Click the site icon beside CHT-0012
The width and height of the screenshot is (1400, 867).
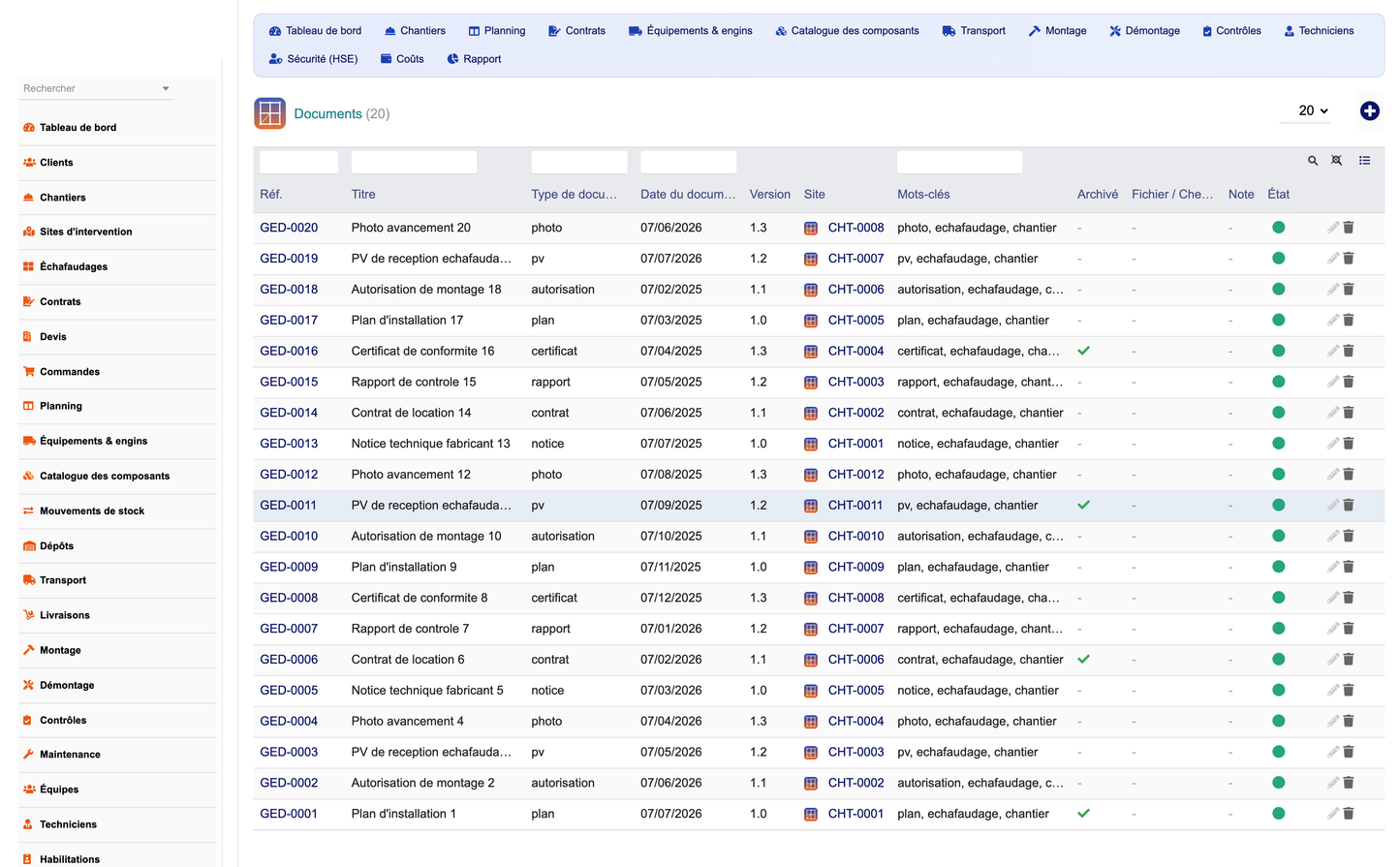[x=811, y=475]
